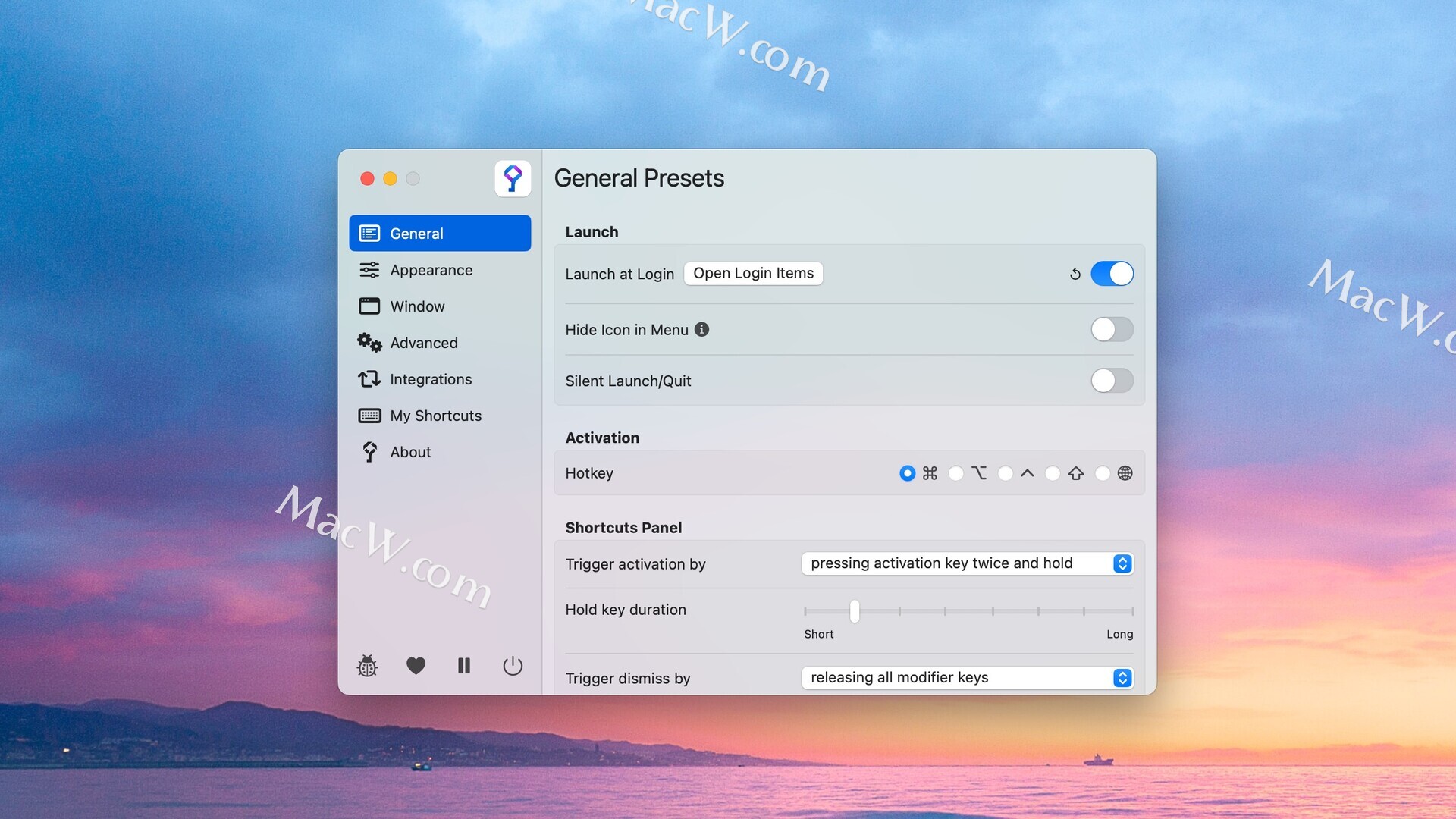Open the Advanced section with gears icon
This screenshot has height=819, width=1456.
423,343
